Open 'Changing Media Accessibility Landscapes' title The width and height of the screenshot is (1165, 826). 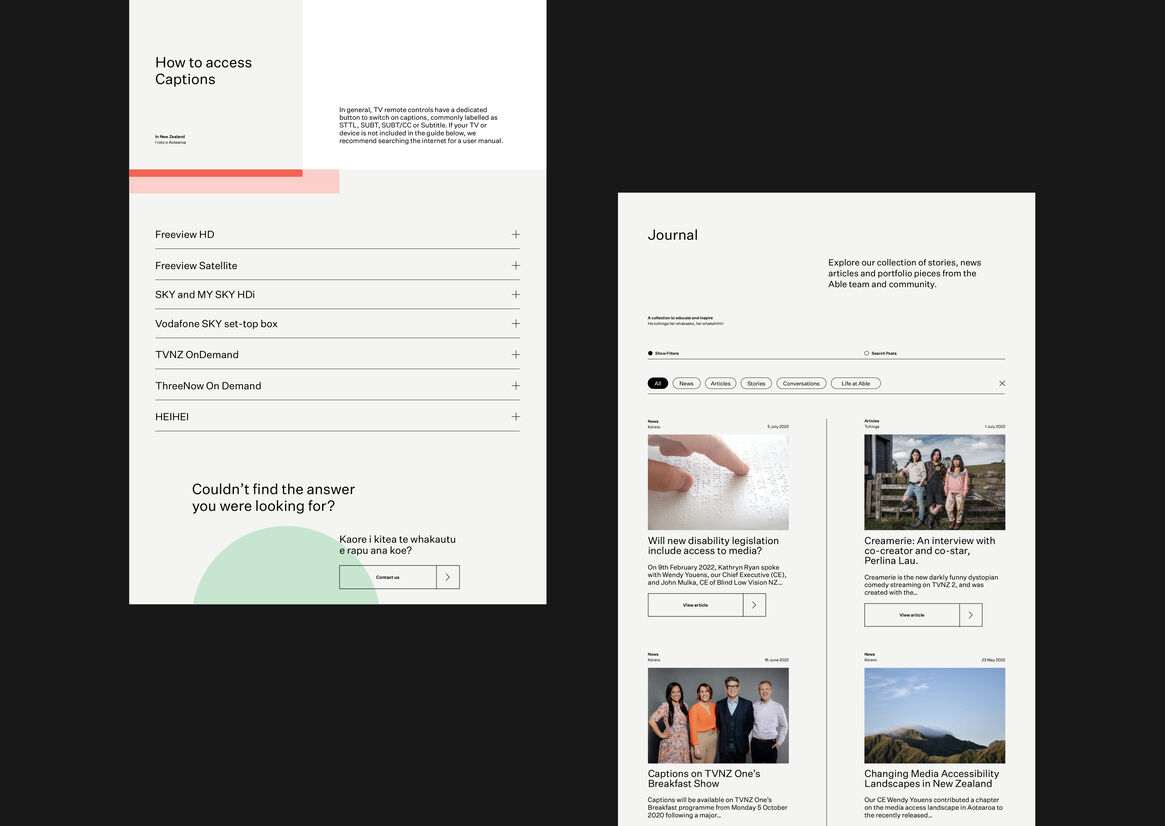click(x=931, y=778)
